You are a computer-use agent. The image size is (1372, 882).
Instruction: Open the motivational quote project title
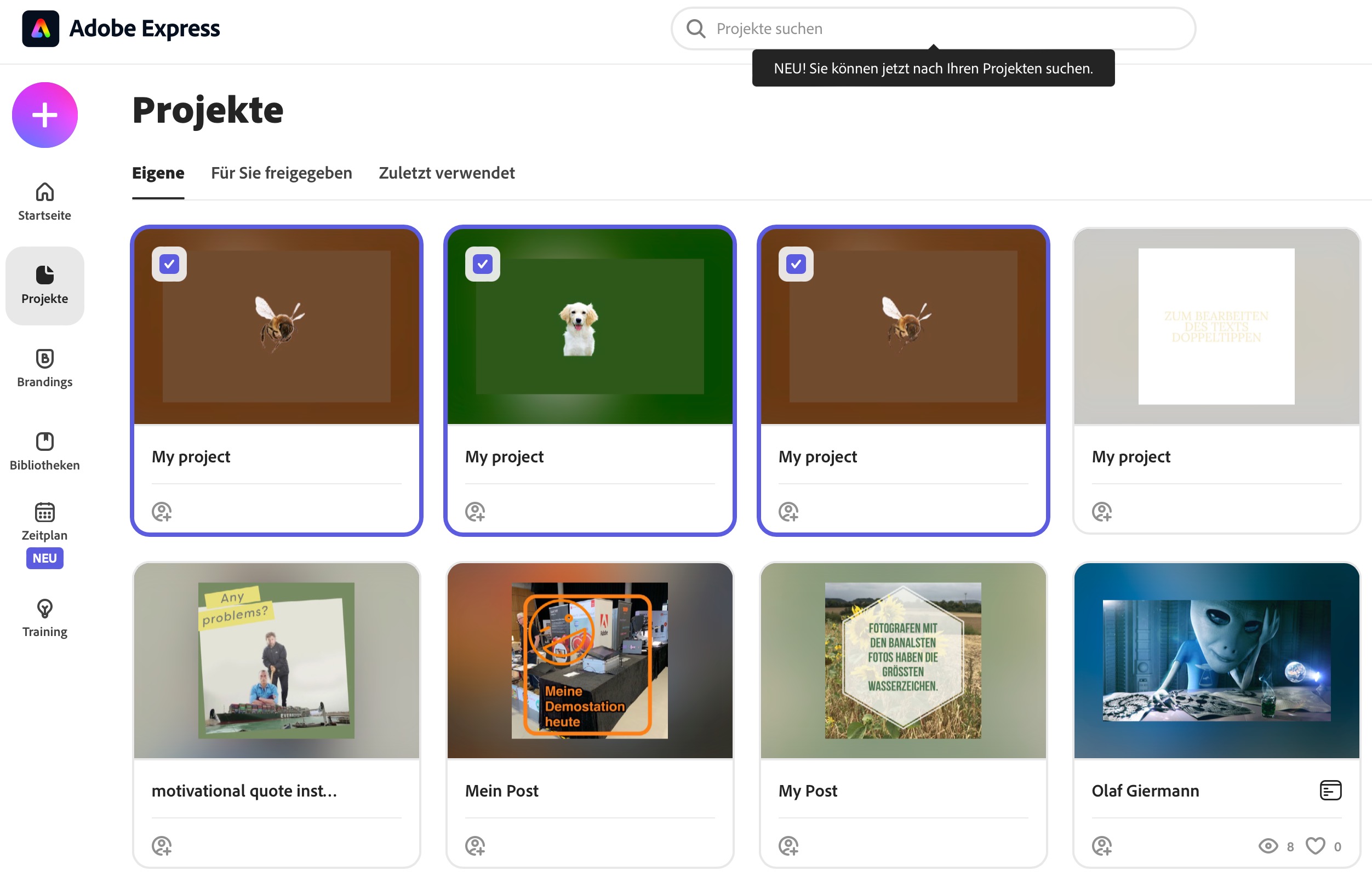click(244, 791)
